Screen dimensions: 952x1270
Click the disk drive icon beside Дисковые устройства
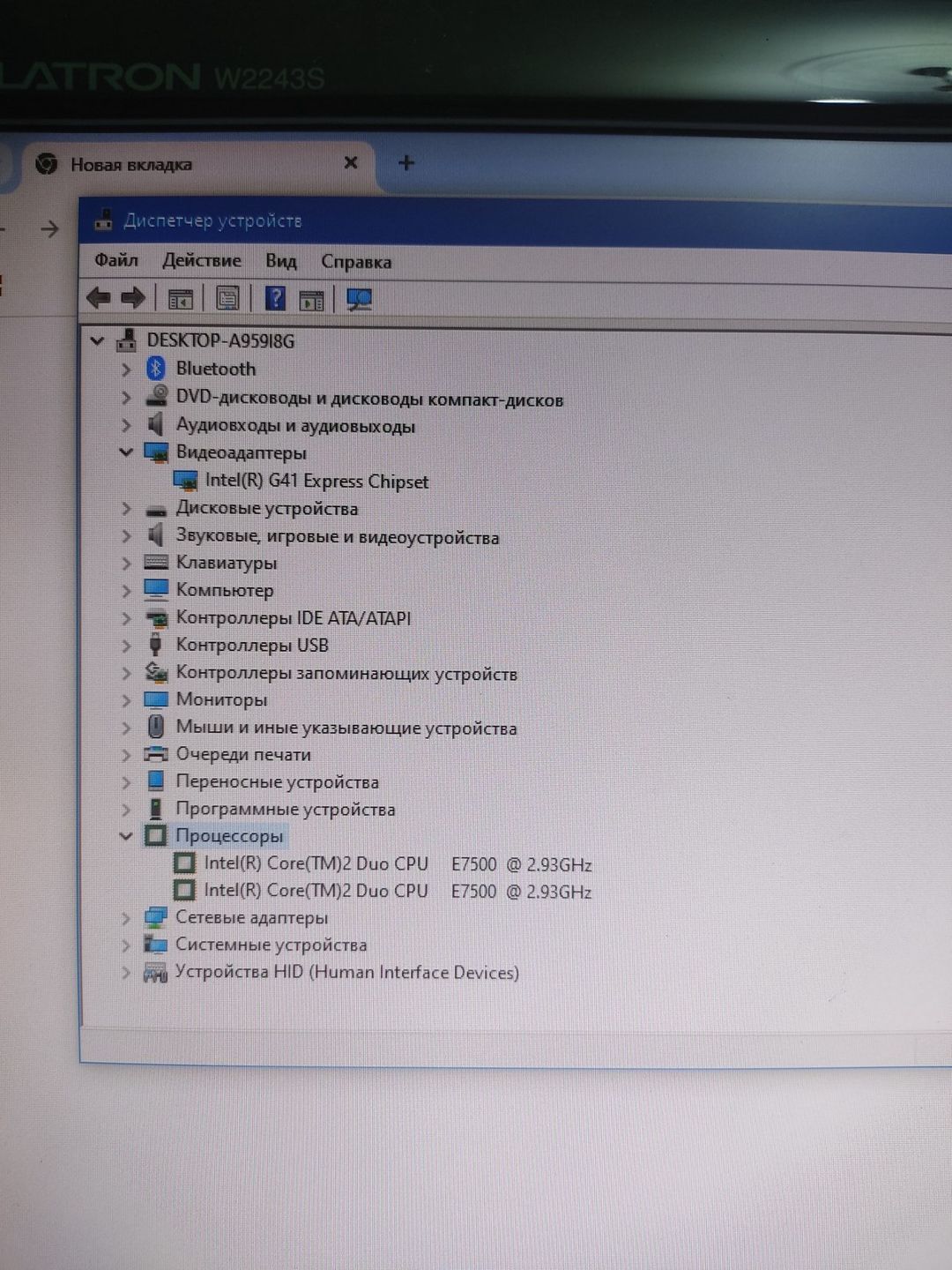(x=156, y=510)
